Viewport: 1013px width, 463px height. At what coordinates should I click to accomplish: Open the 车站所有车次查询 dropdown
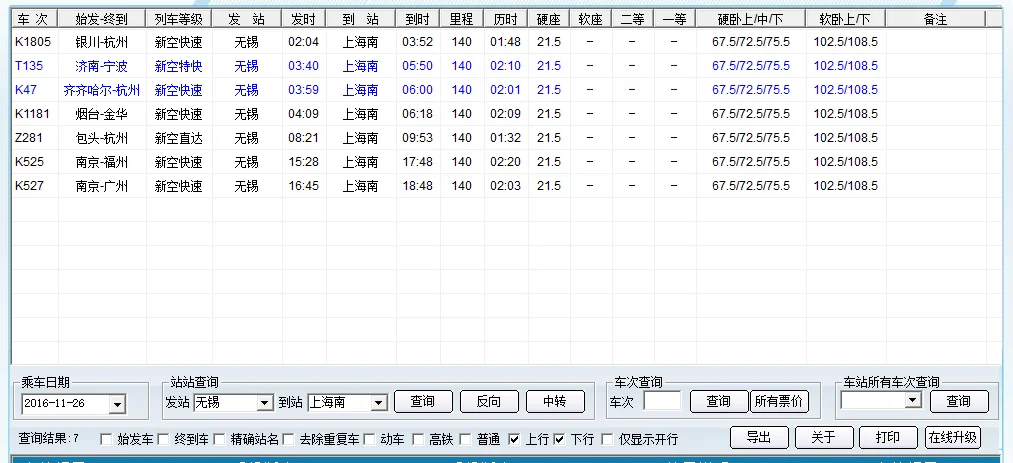tap(912, 400)
